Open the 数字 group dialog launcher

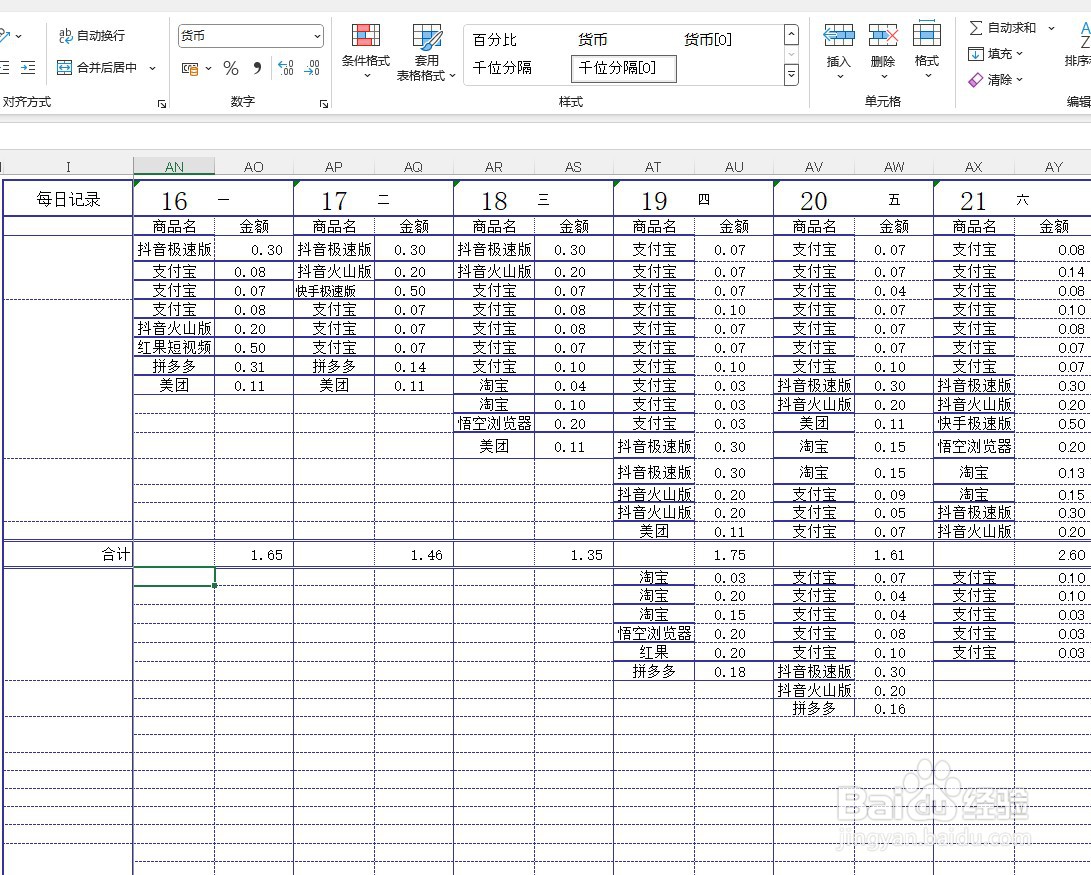coord(325,103)
